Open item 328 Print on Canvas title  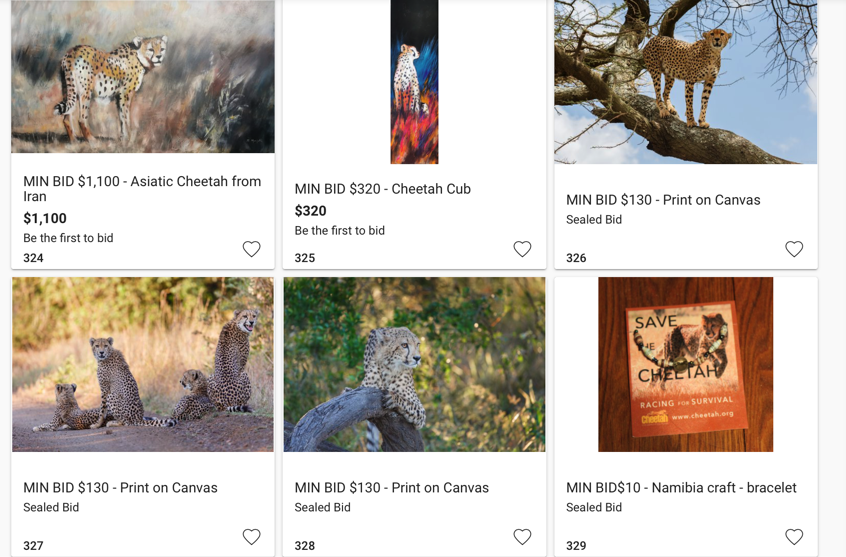[x=391, y=488]
